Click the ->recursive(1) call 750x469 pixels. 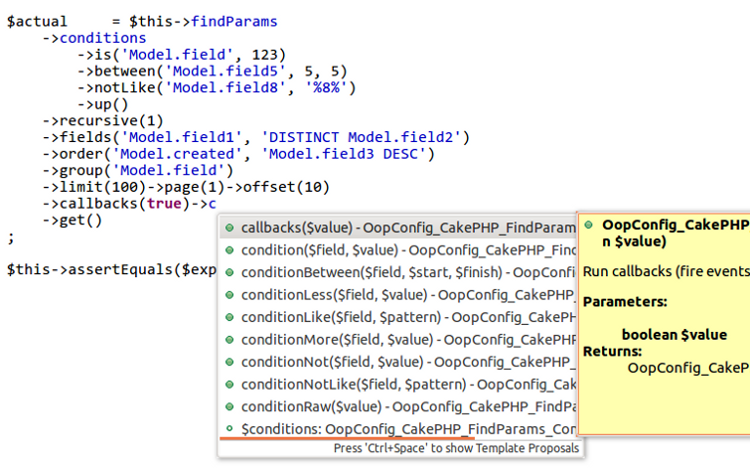click(x=103, y=120)
